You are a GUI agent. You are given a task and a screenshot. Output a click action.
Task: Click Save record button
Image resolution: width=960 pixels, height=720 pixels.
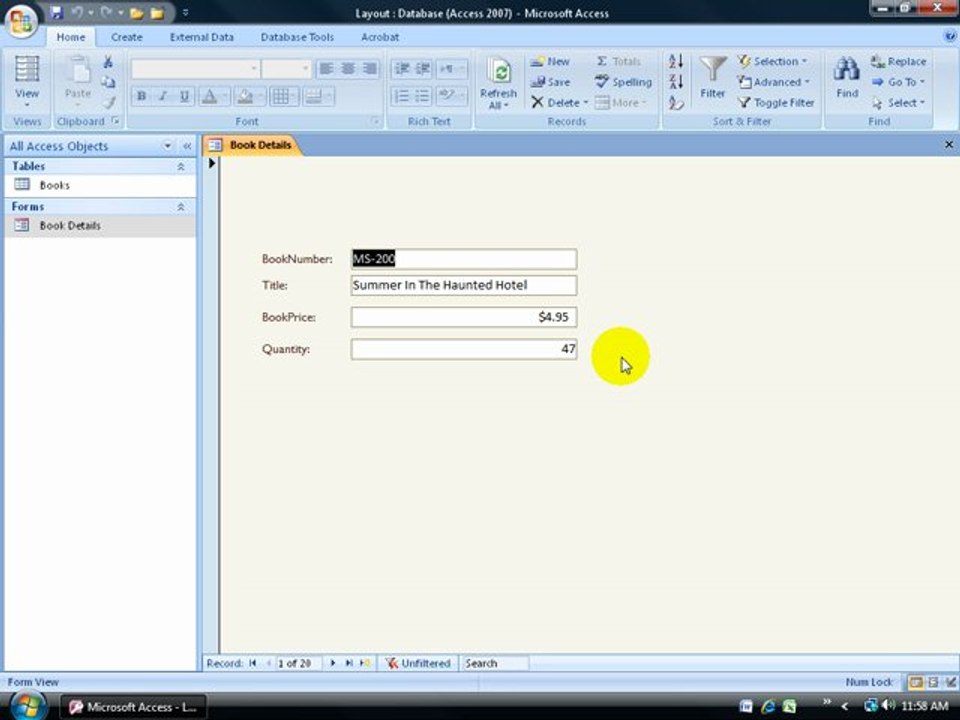click(x=550, y=82)
